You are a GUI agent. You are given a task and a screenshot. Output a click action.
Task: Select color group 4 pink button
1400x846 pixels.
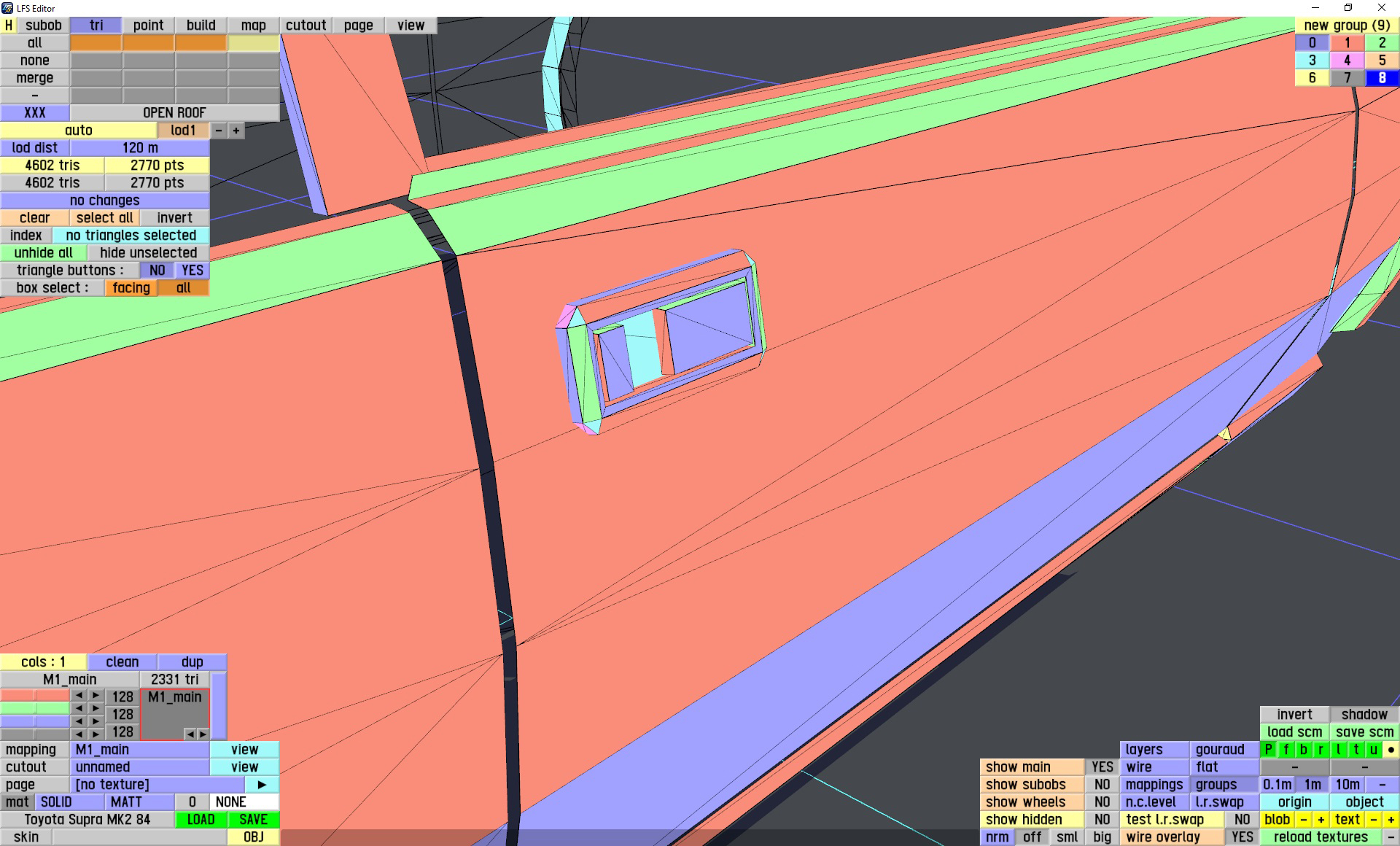tap(1347, 61)
